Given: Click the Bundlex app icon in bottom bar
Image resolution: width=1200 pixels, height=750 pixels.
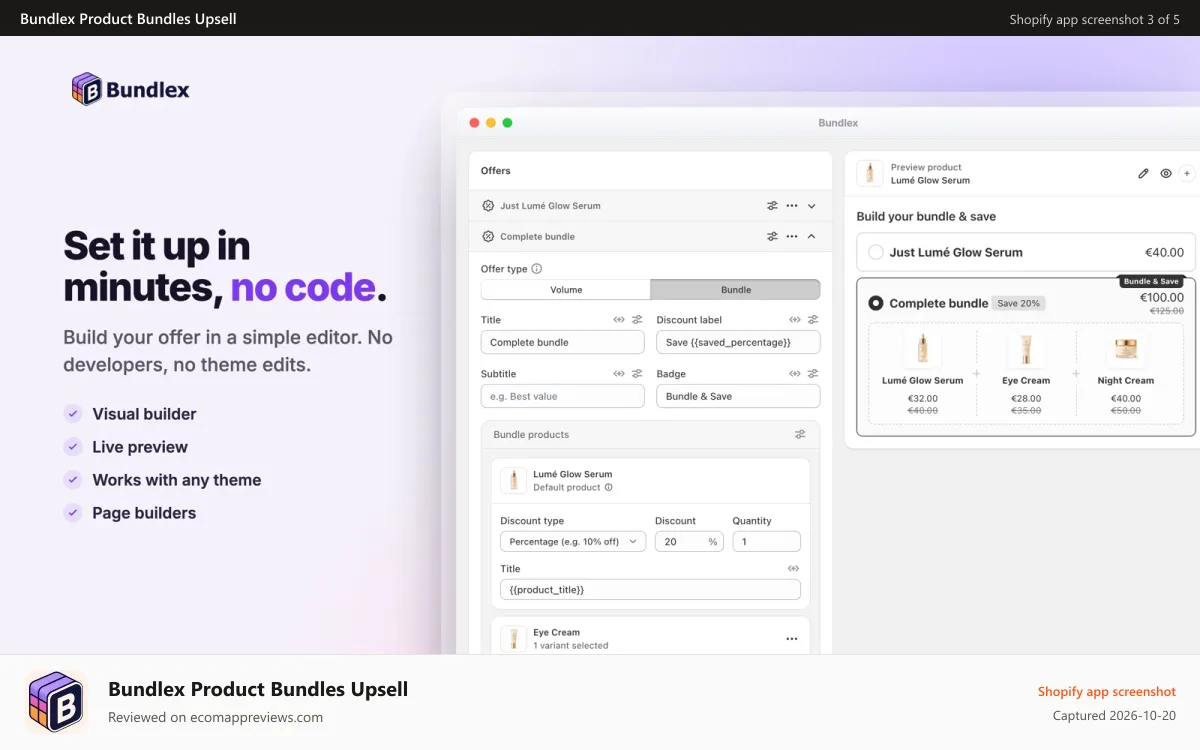Looking at the screenshot, I should coord(56,702).
